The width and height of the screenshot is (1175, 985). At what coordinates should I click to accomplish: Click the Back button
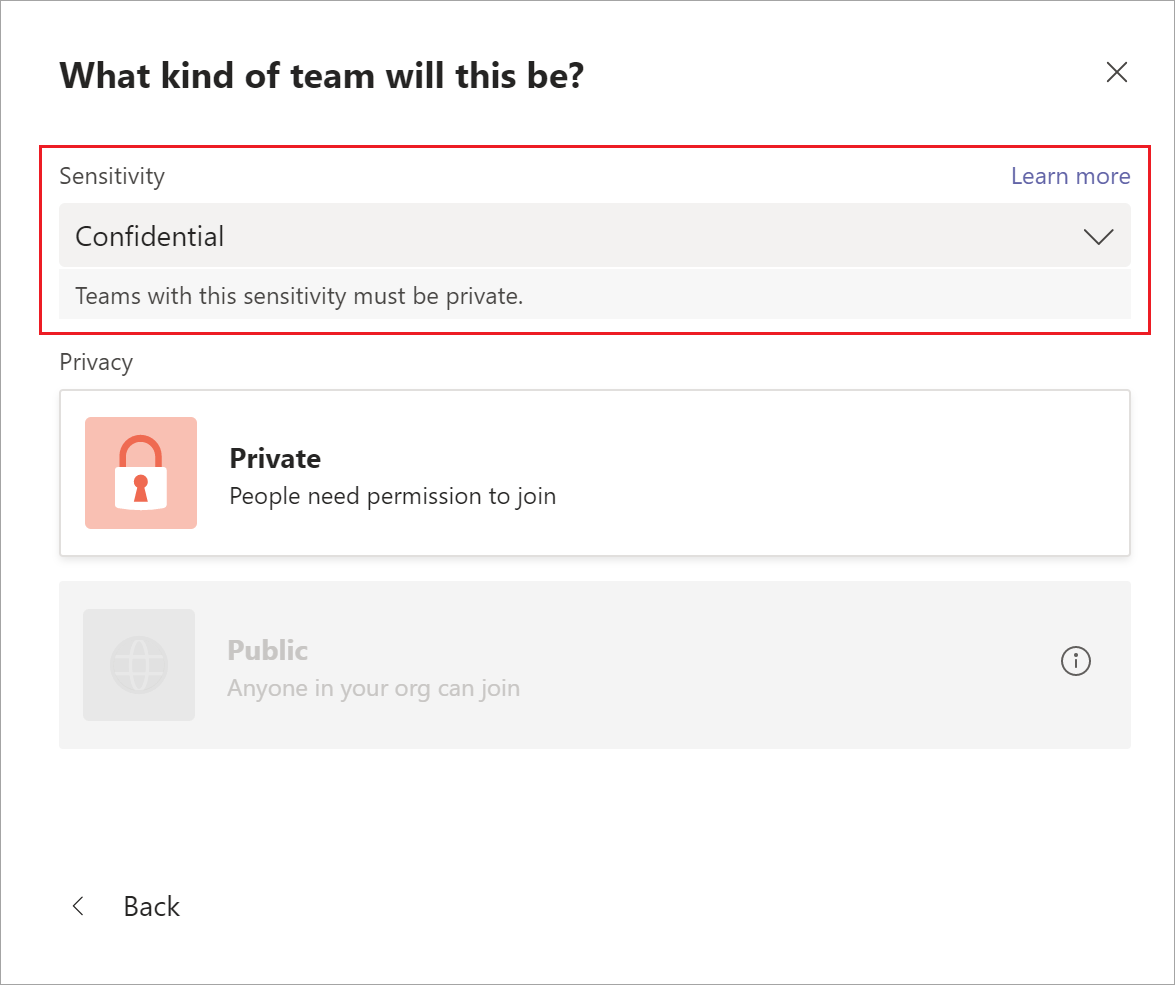151,906
